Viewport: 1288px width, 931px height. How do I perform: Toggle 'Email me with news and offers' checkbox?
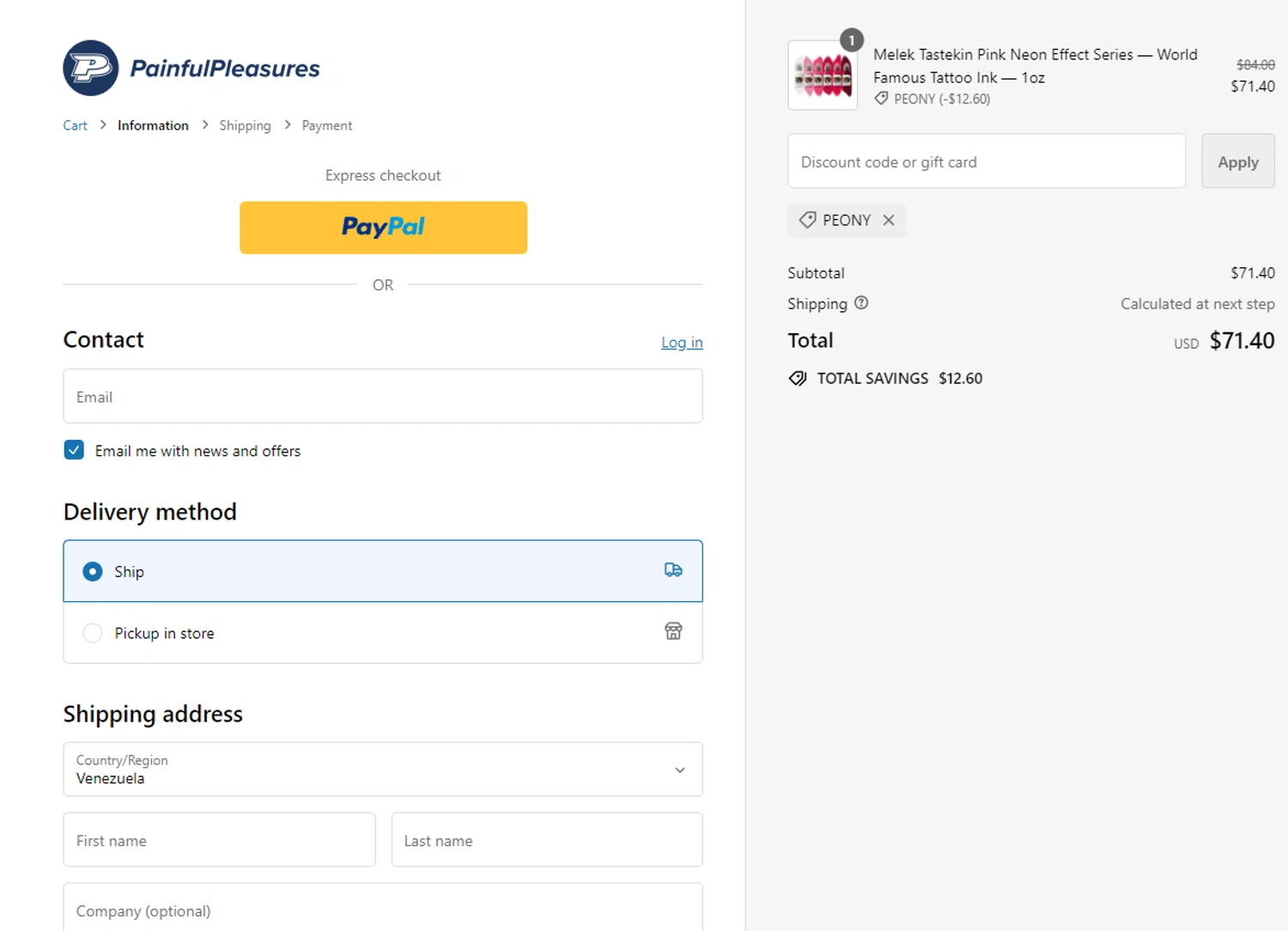click(74, 450)
